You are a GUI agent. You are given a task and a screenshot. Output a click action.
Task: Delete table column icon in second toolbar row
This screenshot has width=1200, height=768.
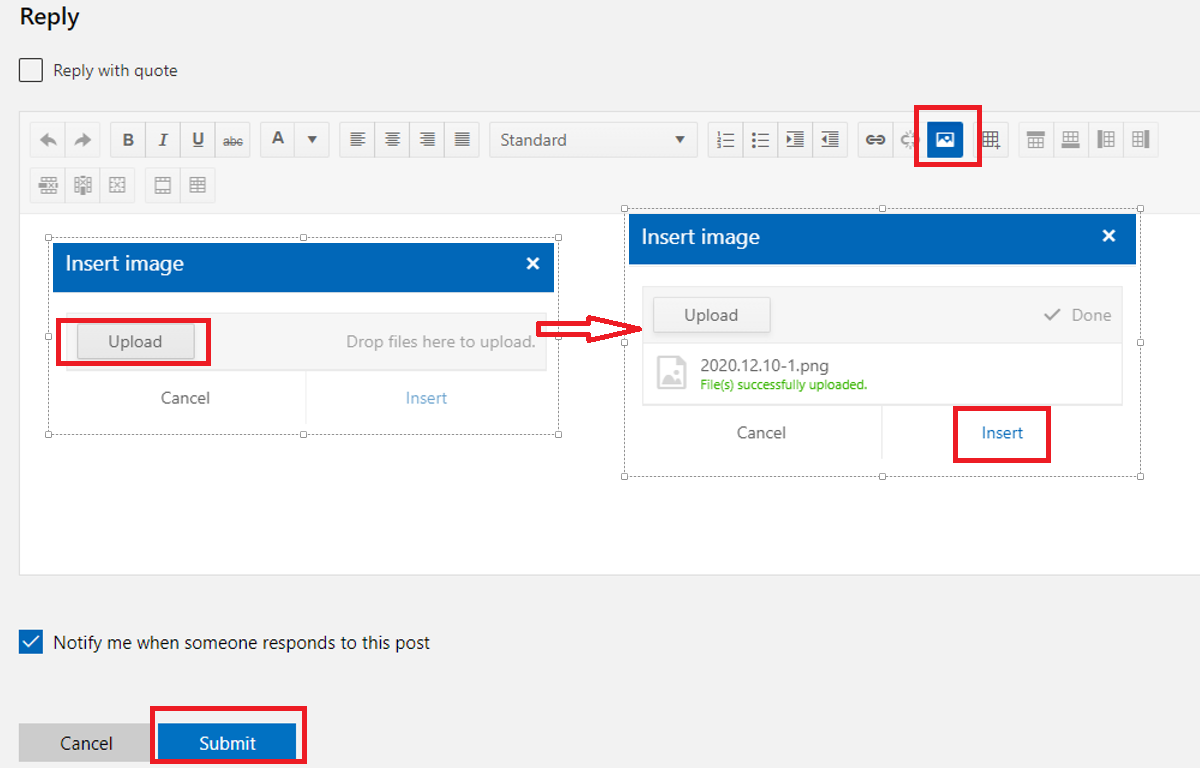pyautogui.click(x=83, y=185)
